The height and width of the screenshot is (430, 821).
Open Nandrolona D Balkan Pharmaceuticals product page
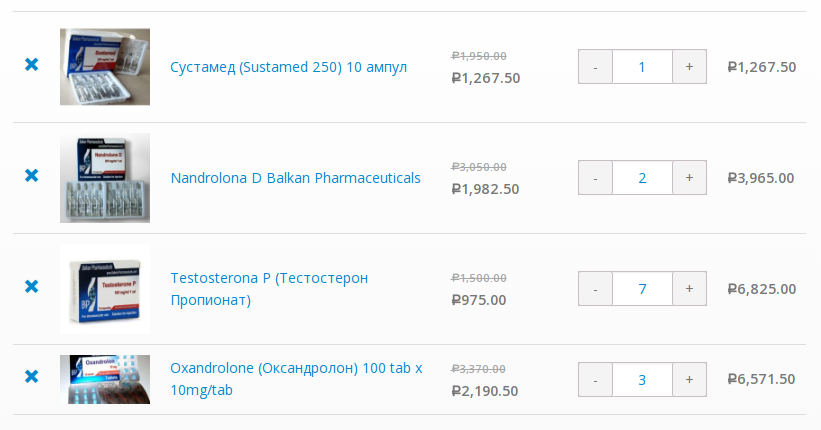point(295,178)
